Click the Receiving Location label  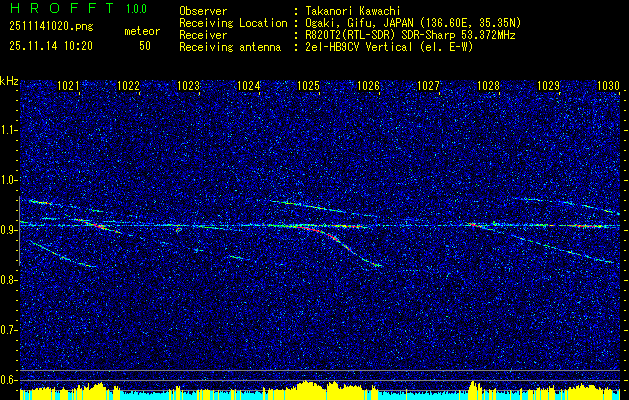pyautogui.click(x=233, y=23)
